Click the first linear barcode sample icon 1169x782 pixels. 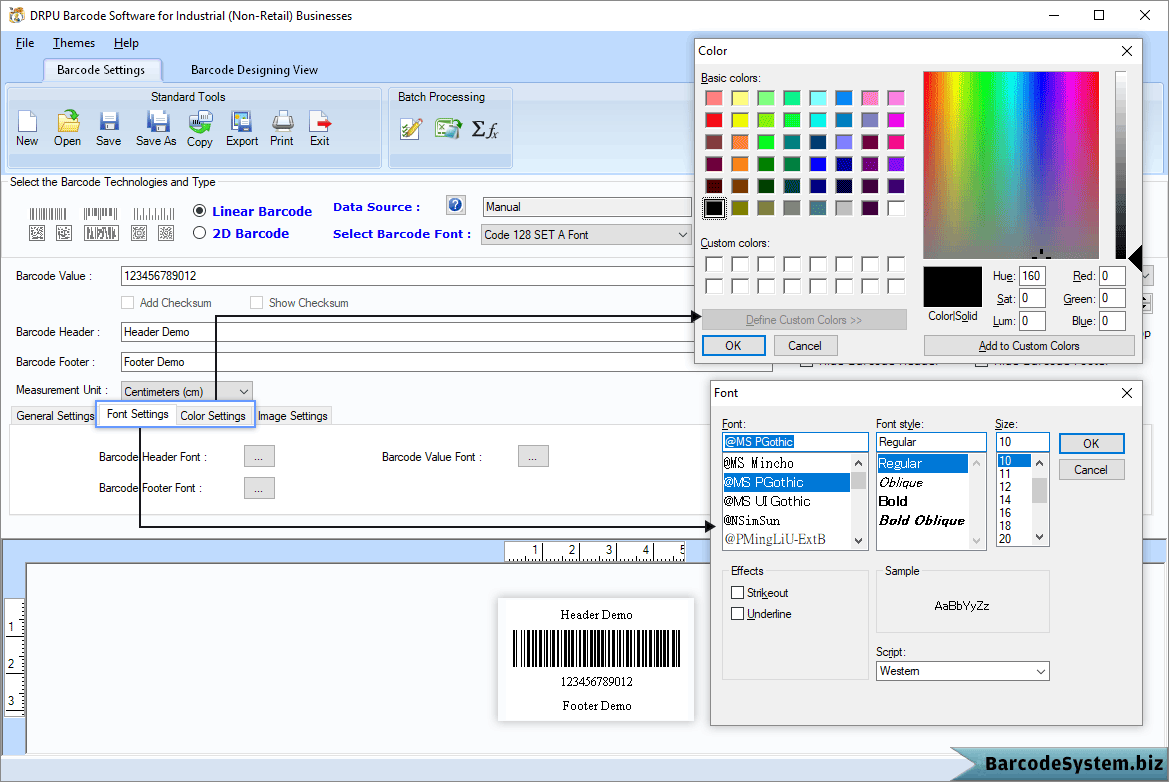pyautogui.click(x=48, y=214)
